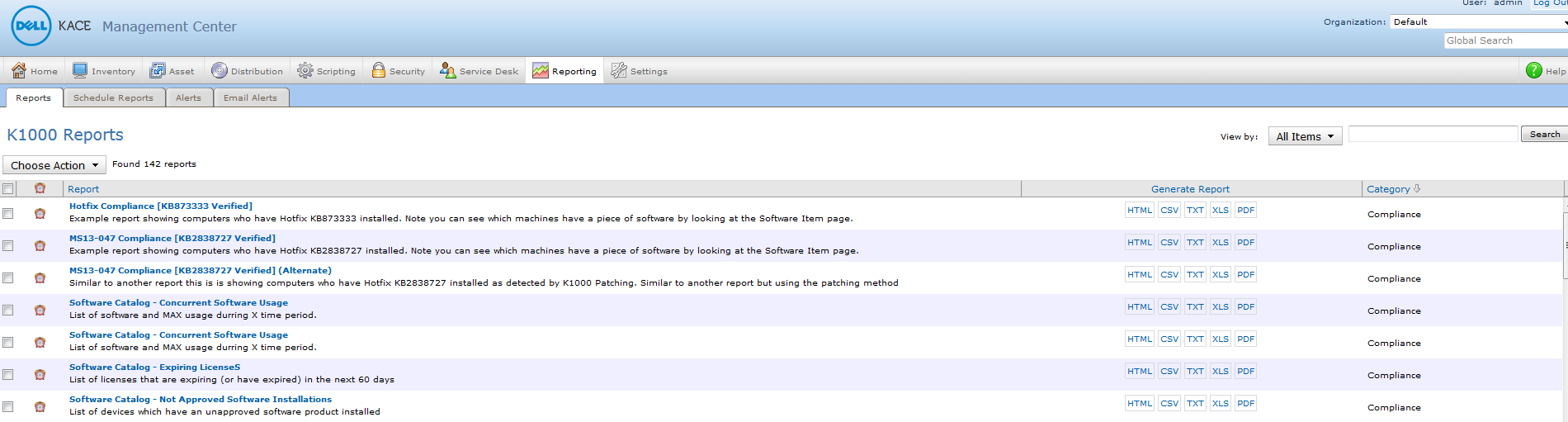Switch to the Alerts tab

189,97
